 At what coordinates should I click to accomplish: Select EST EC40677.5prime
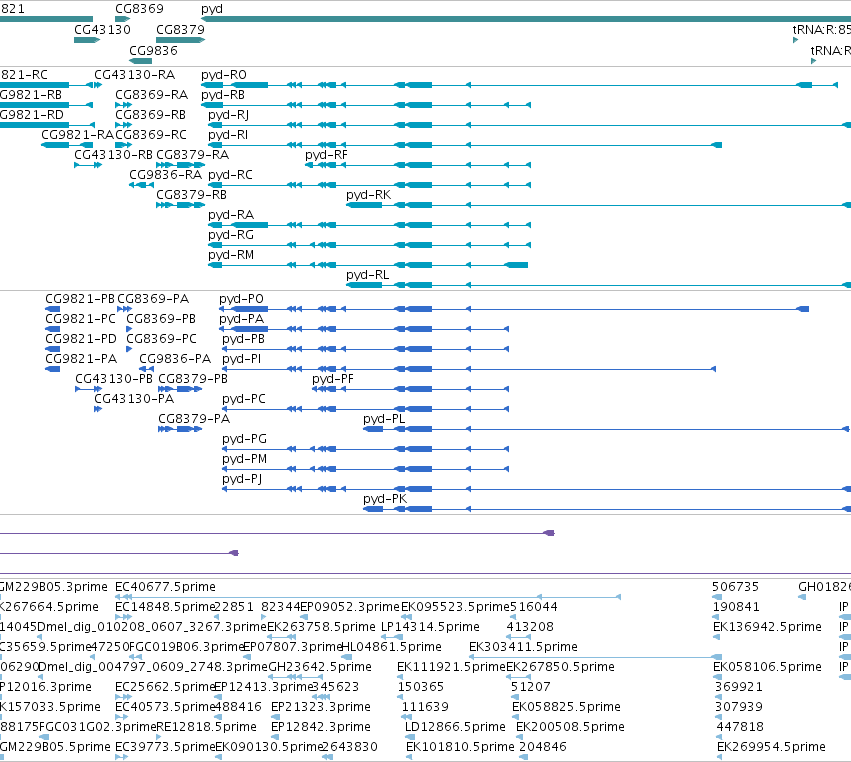point(165,587)
